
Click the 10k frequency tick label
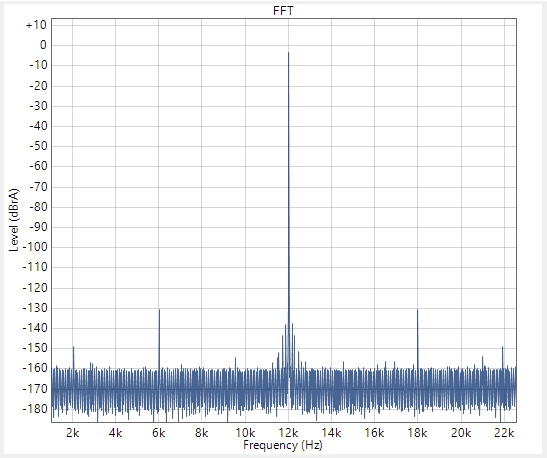tap(245, 433)
